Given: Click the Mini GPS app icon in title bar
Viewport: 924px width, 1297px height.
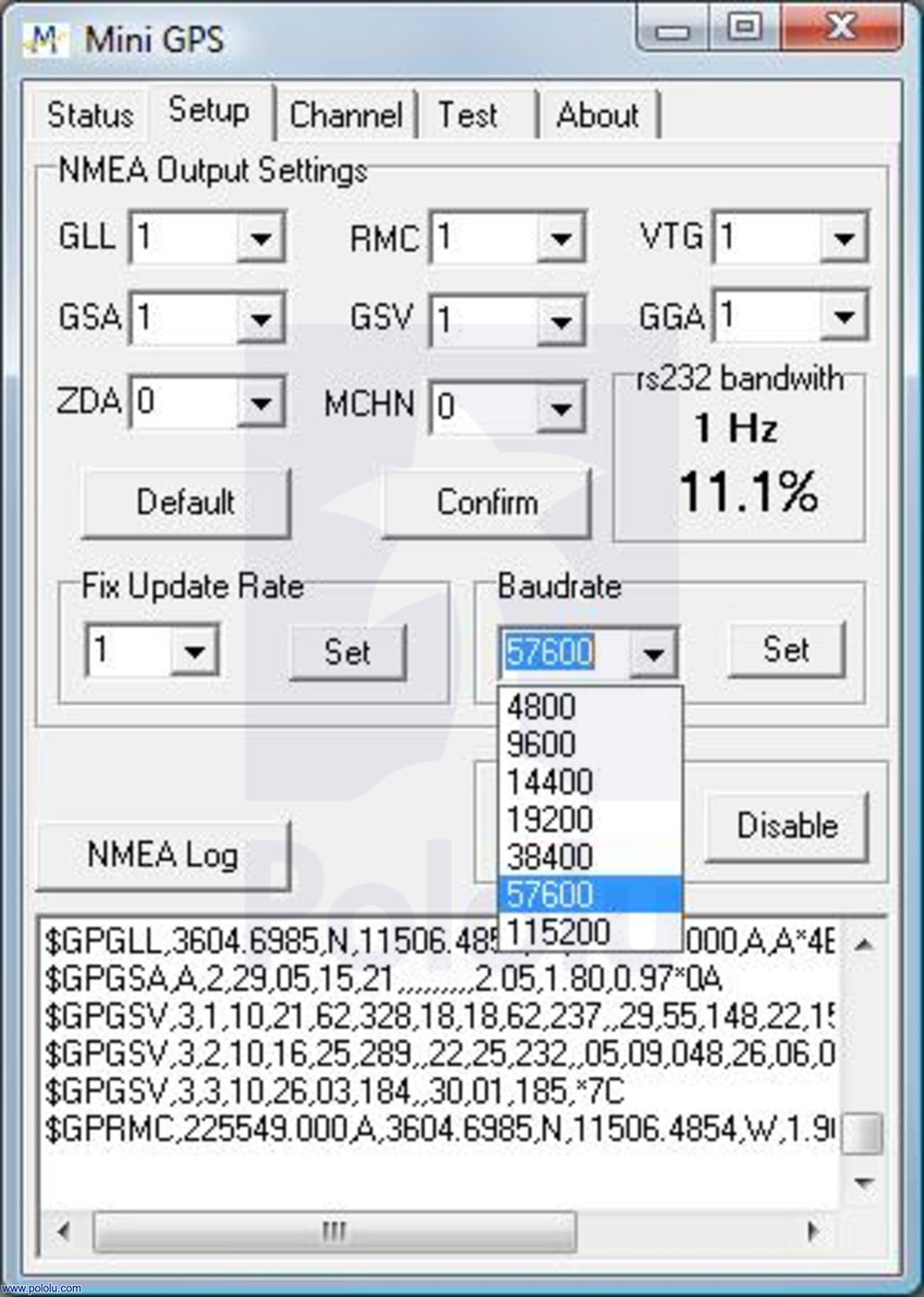Looking at the screenshot, I should tap(46, 40).
